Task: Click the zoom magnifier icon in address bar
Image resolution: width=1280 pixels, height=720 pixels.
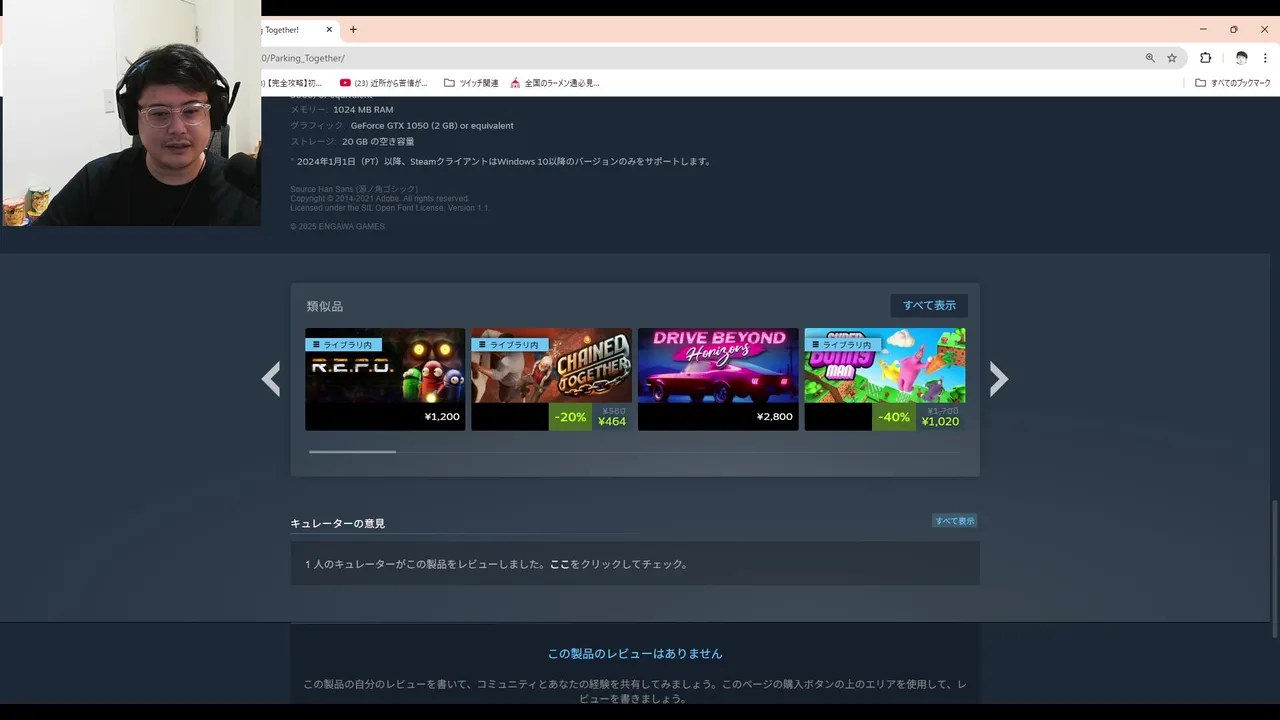Action: tap(1150, 58)
